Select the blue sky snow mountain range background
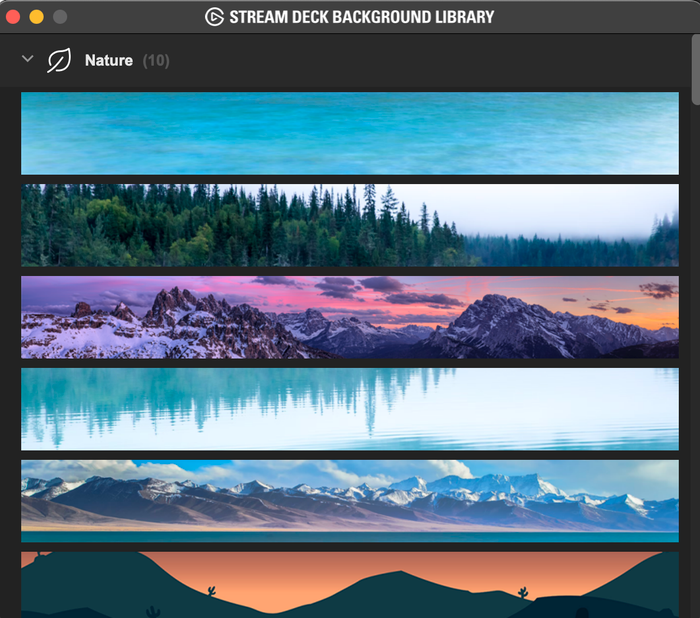The image size is (700, 618). 350,501
